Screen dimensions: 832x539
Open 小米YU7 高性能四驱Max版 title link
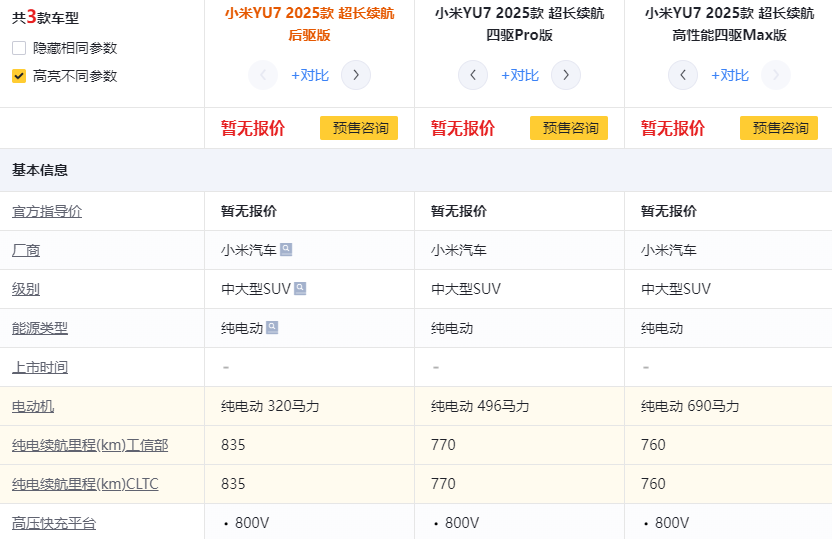730,24
